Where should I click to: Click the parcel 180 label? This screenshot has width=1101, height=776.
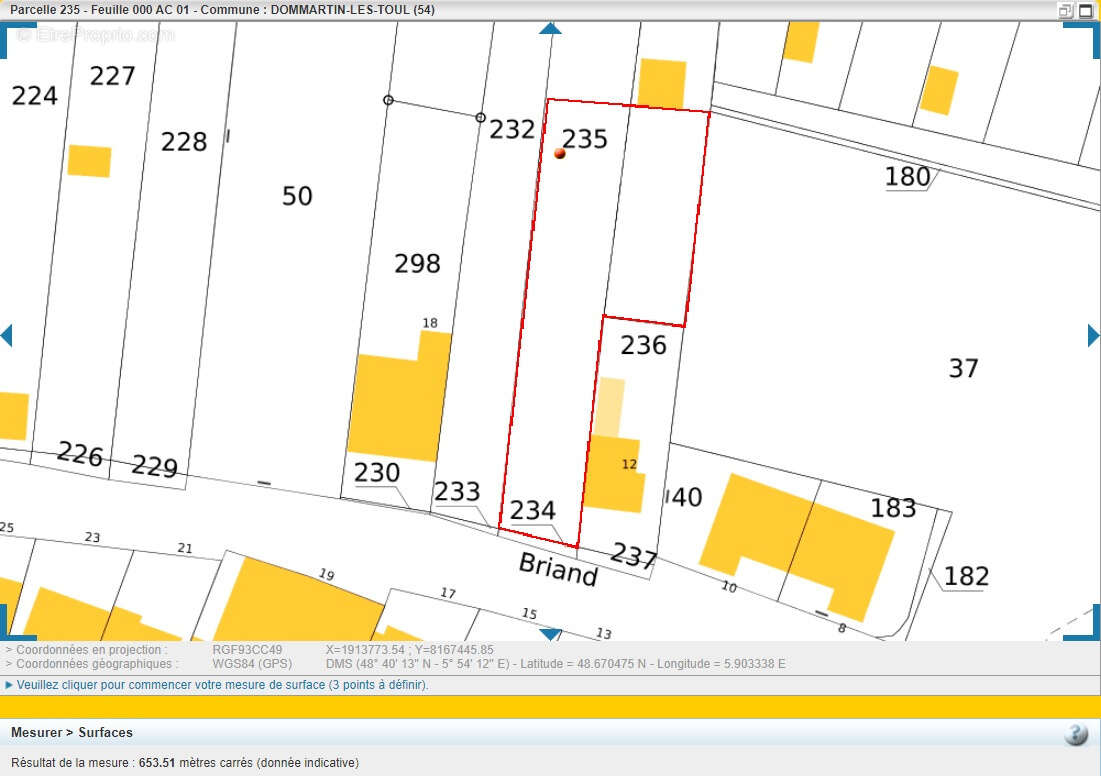coord(907,177)
